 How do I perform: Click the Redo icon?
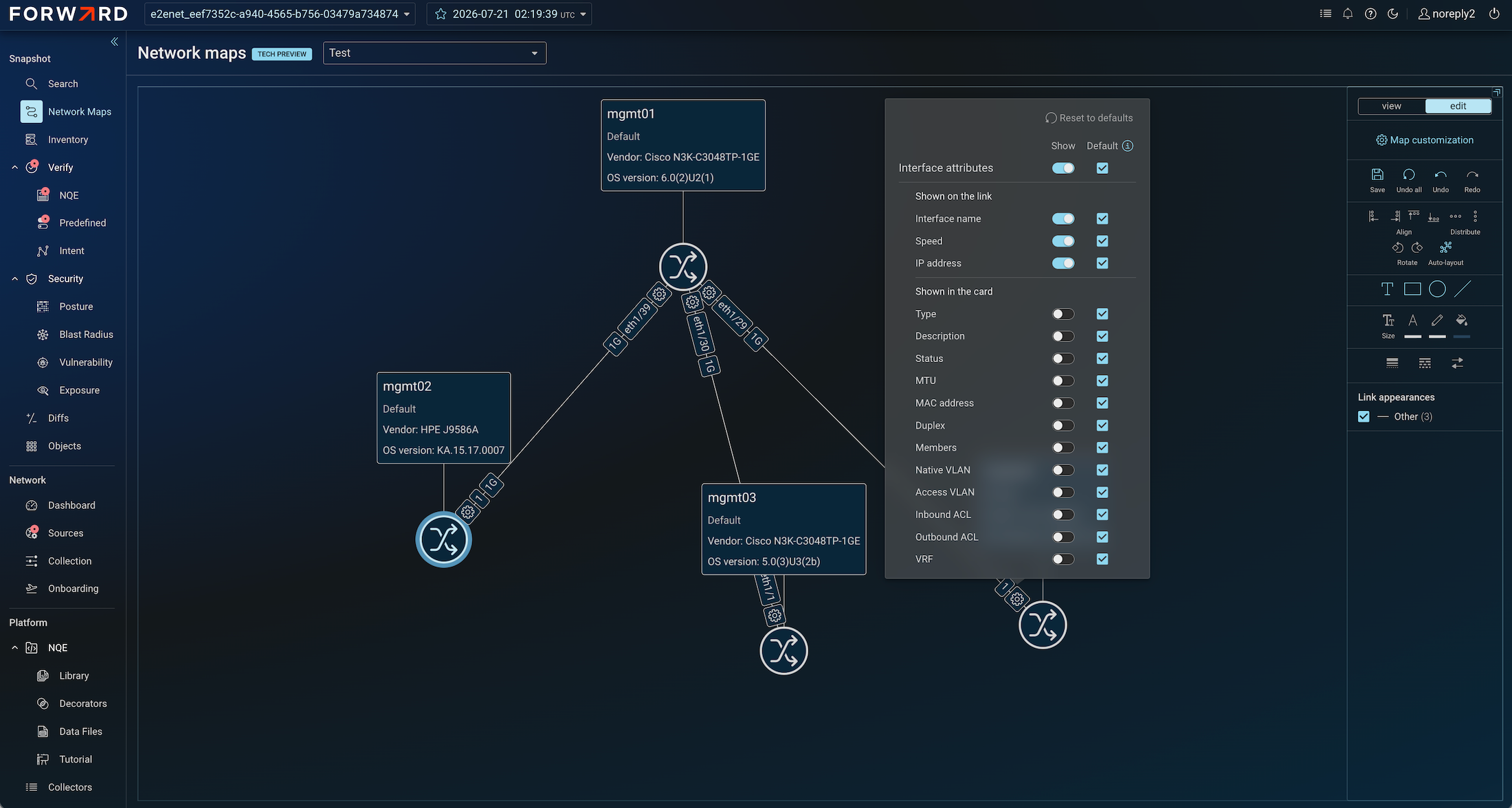click(1472, 175)
